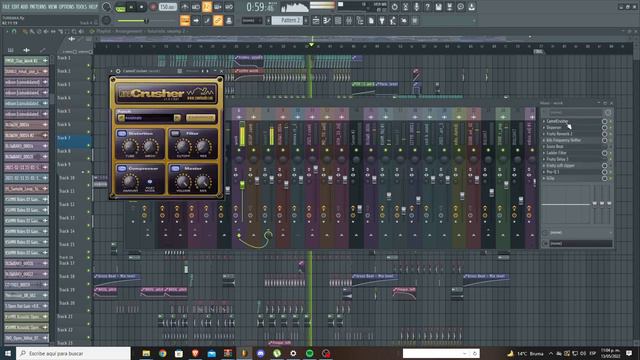Click the Filter Cutoff knob
Viewport: 640px width, 360px height.
click(x=183, y=146)
